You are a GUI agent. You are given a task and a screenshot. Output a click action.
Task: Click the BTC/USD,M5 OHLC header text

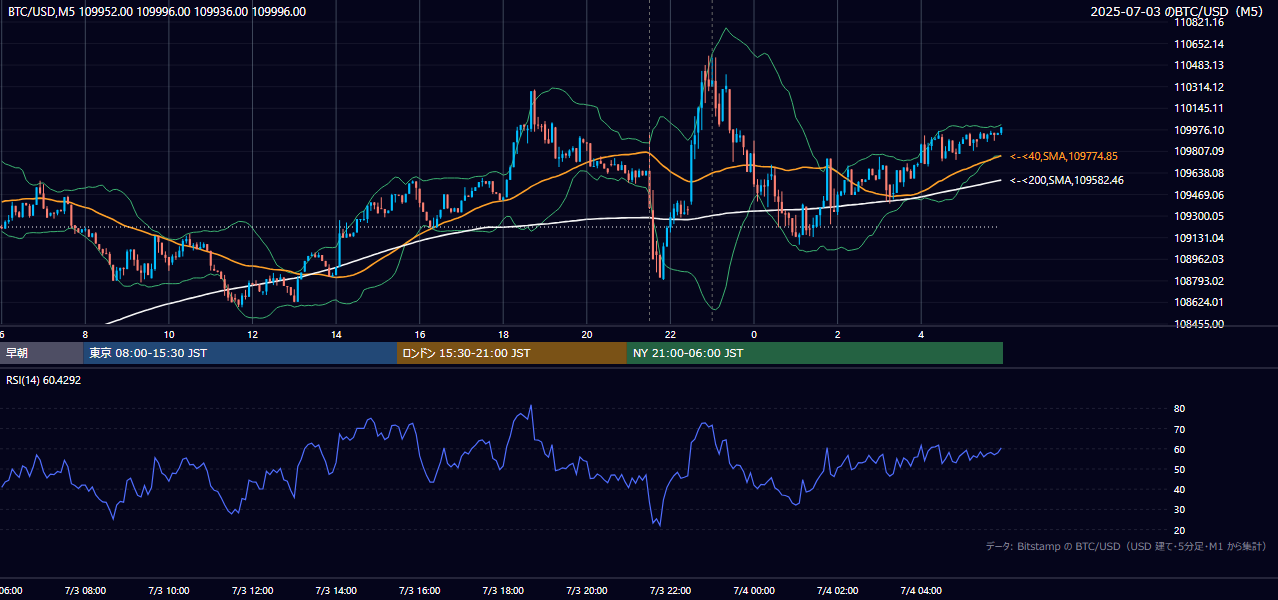coord(157,12)
